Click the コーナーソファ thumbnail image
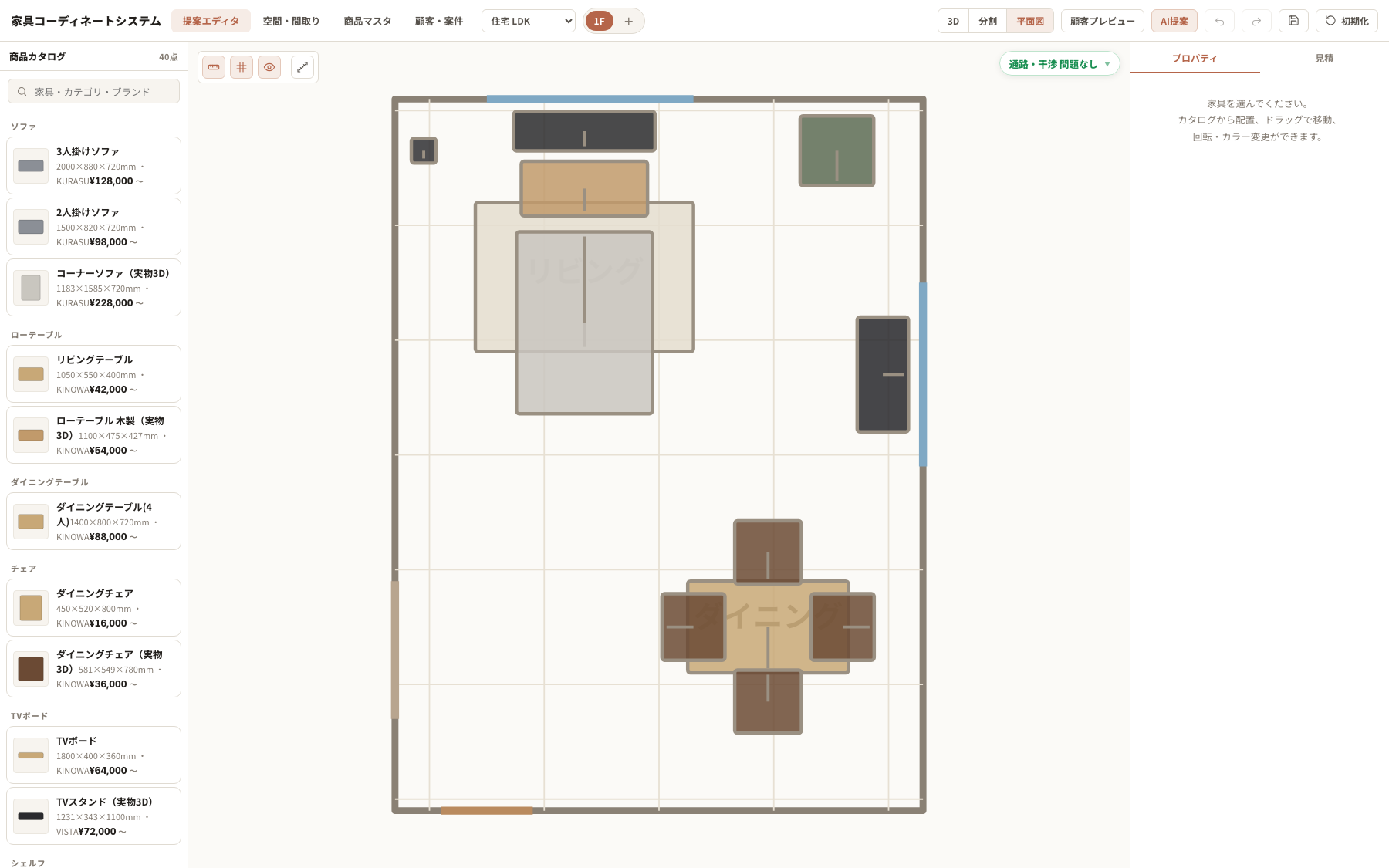This screenshot has width=1389, height=868. [x=31, y=288]
